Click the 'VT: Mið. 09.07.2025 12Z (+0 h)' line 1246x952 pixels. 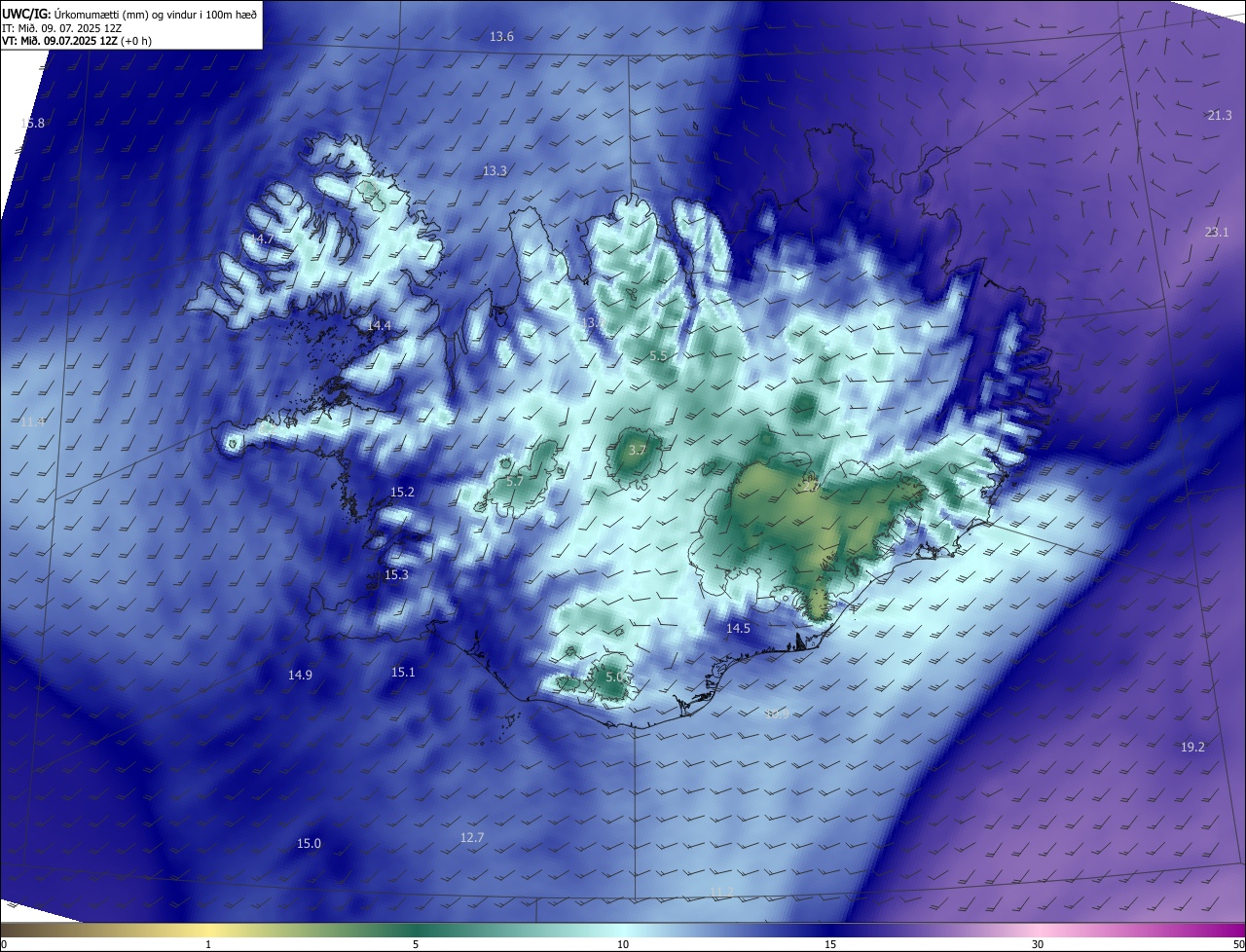click(77, 41)
